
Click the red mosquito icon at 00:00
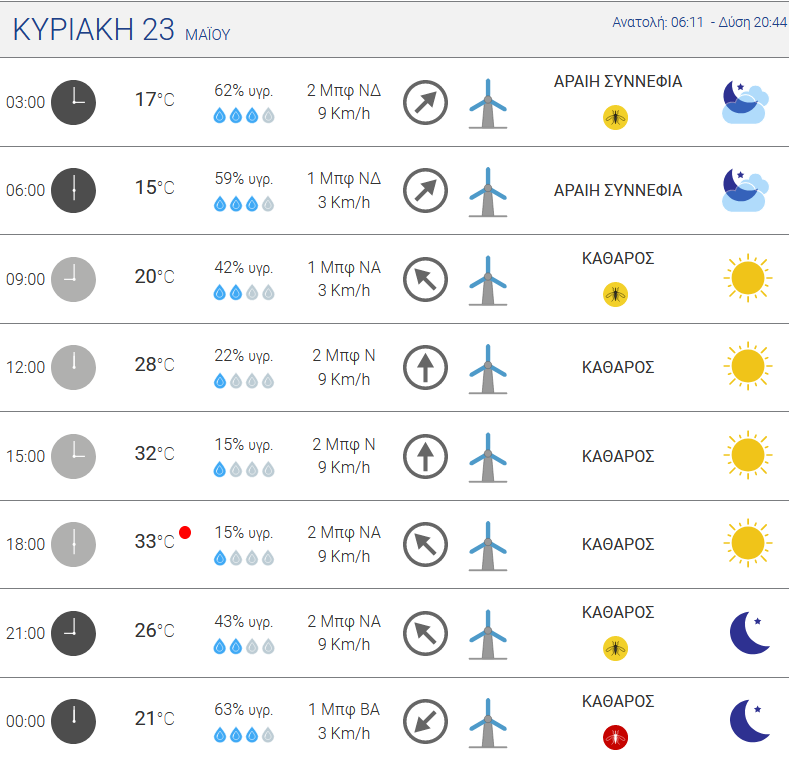615,737
